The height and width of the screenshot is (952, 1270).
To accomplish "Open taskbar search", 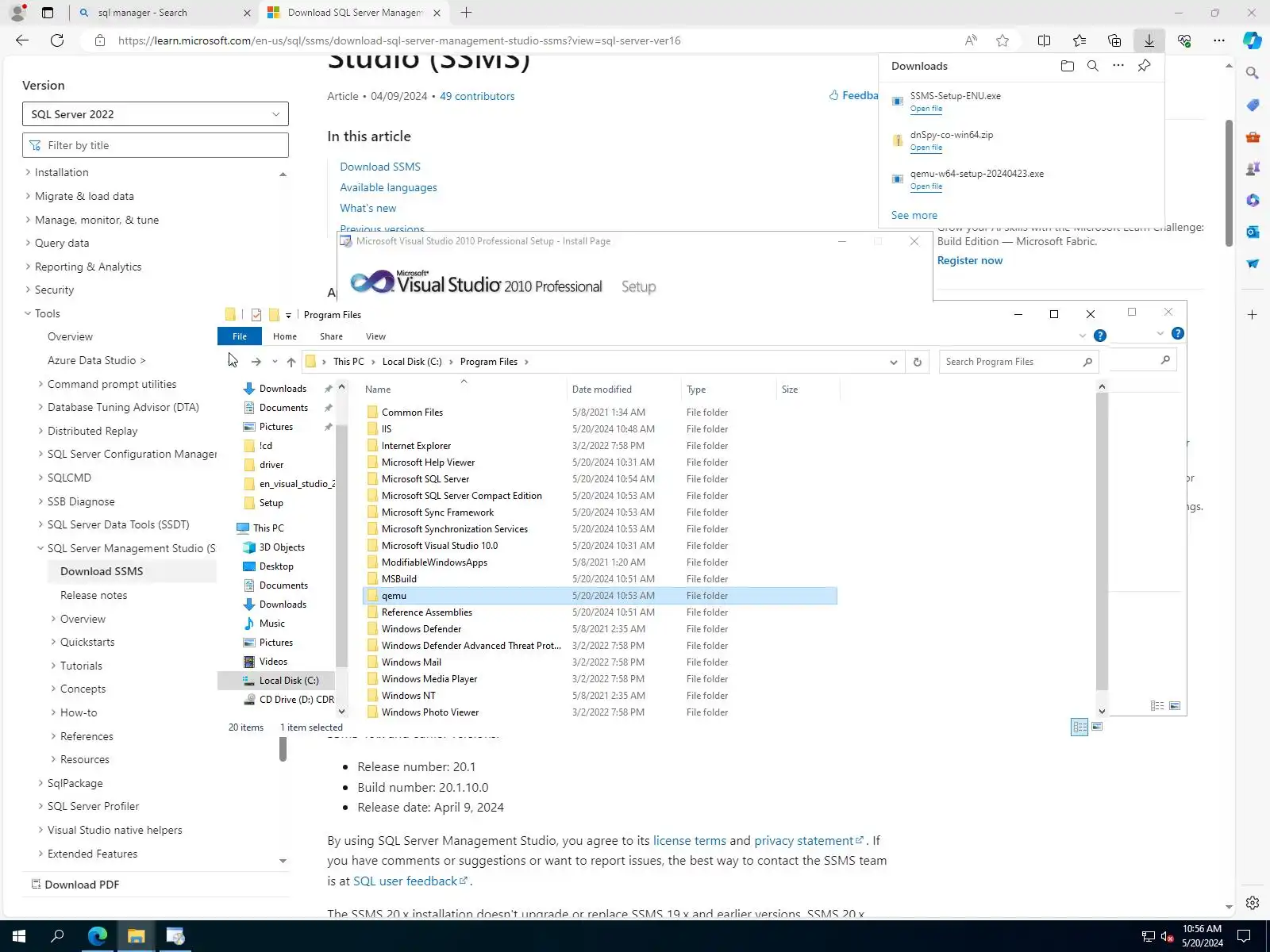I will pyautogui.click(x=57, y=936).
